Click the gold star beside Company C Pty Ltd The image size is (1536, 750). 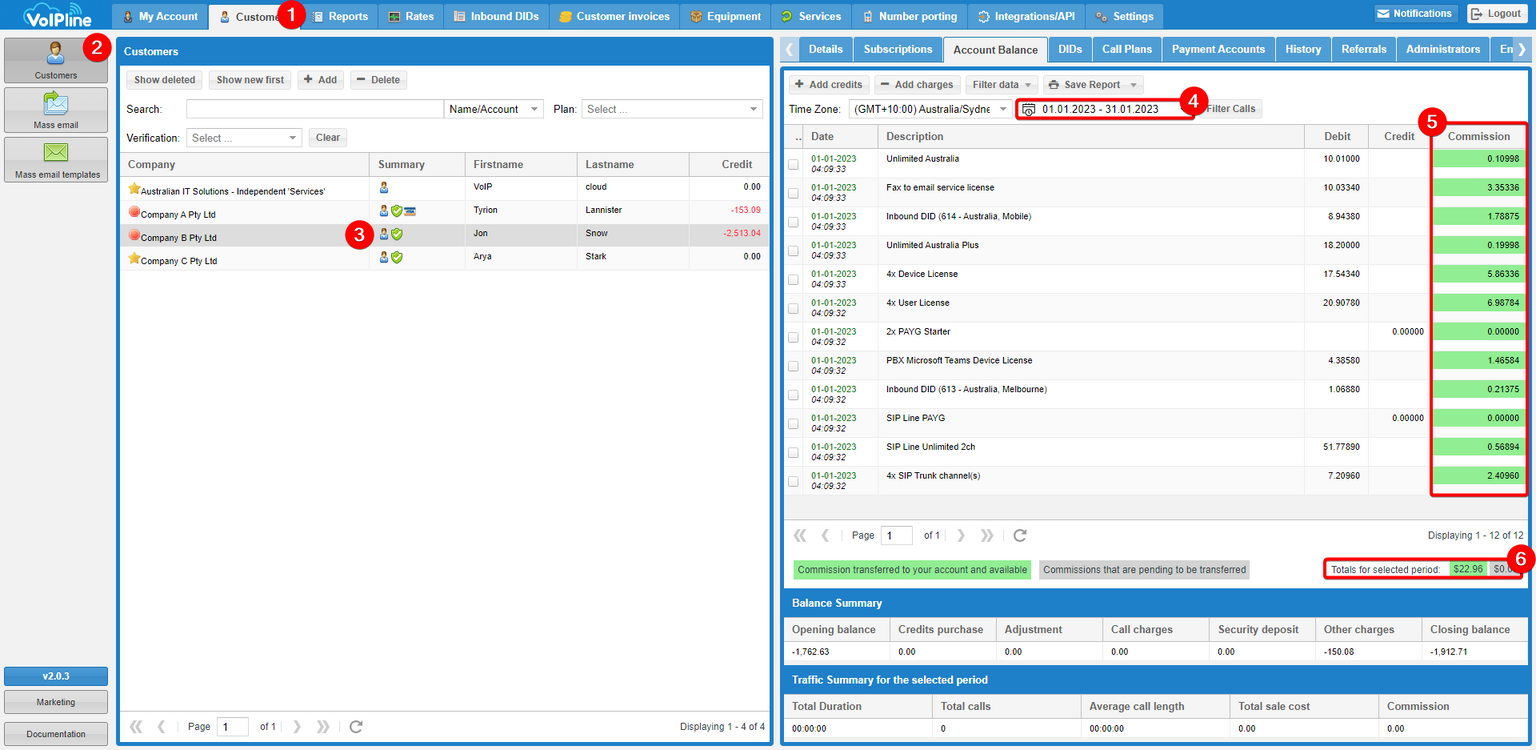[134, 258]
